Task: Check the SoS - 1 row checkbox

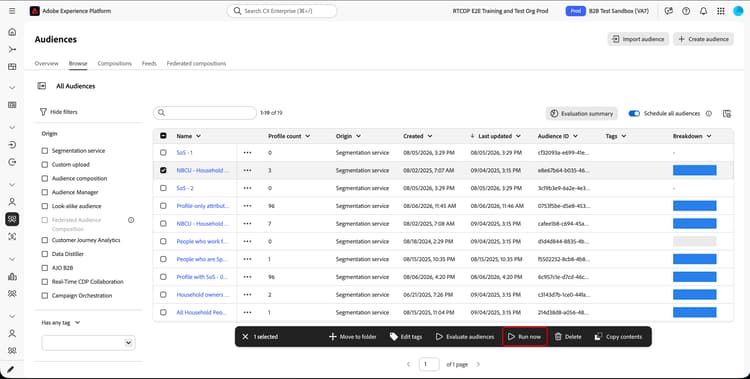Action: [x=163, y=153]
